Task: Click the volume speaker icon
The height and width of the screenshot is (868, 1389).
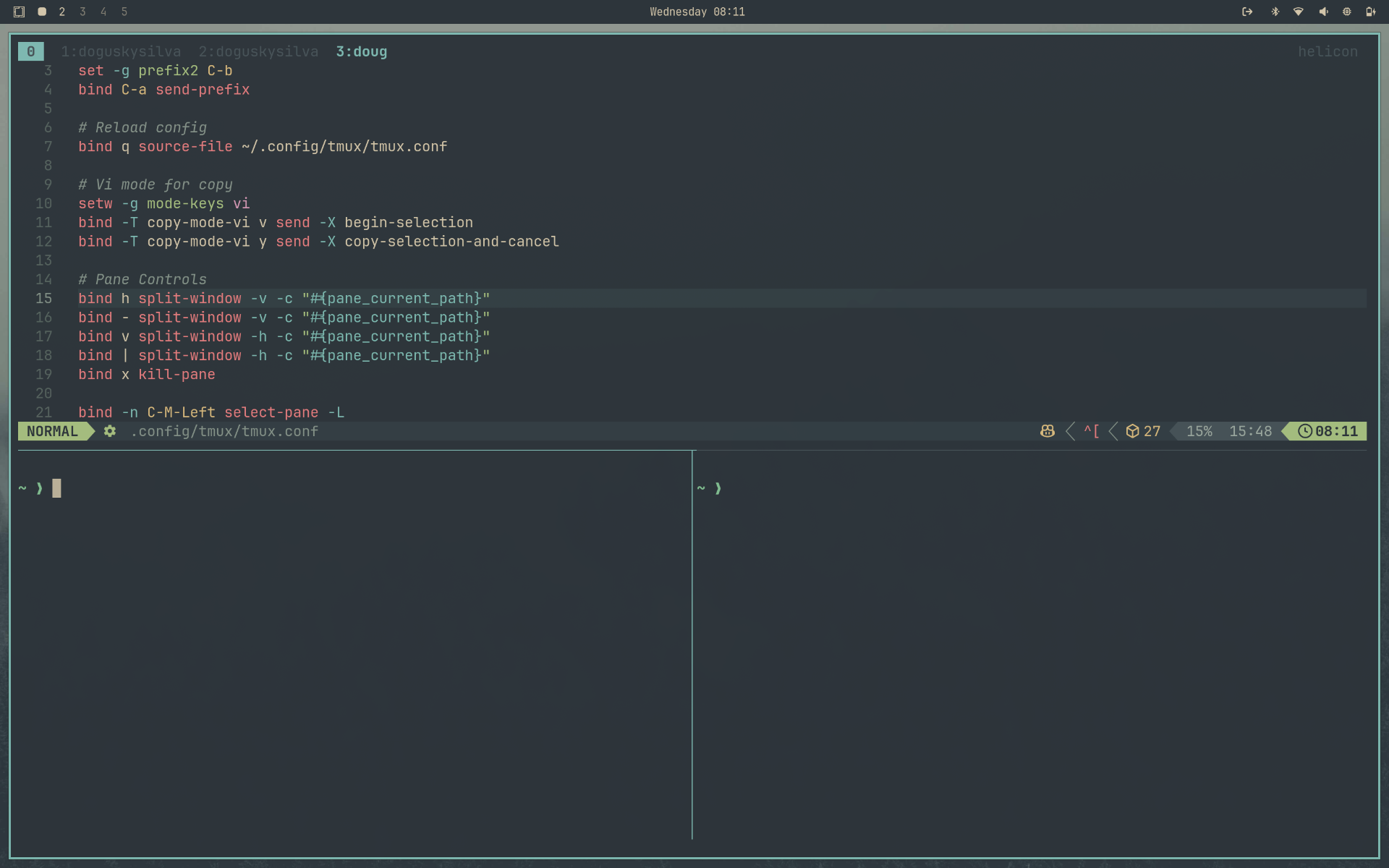Action: click(1323, 12)
